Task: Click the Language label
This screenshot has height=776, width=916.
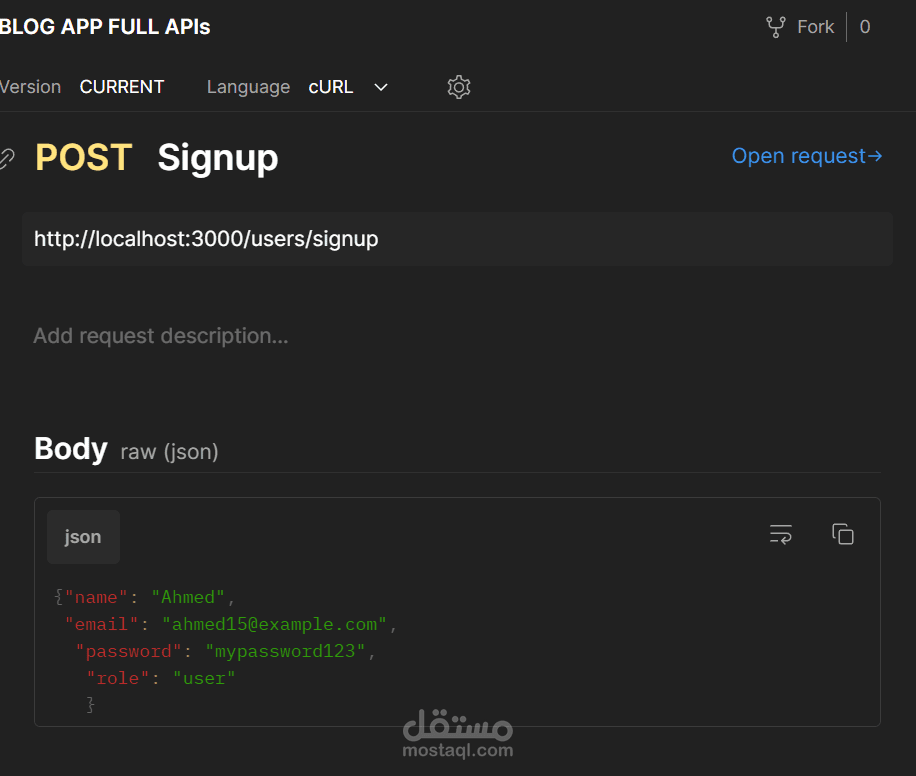Action: [248, 87]
